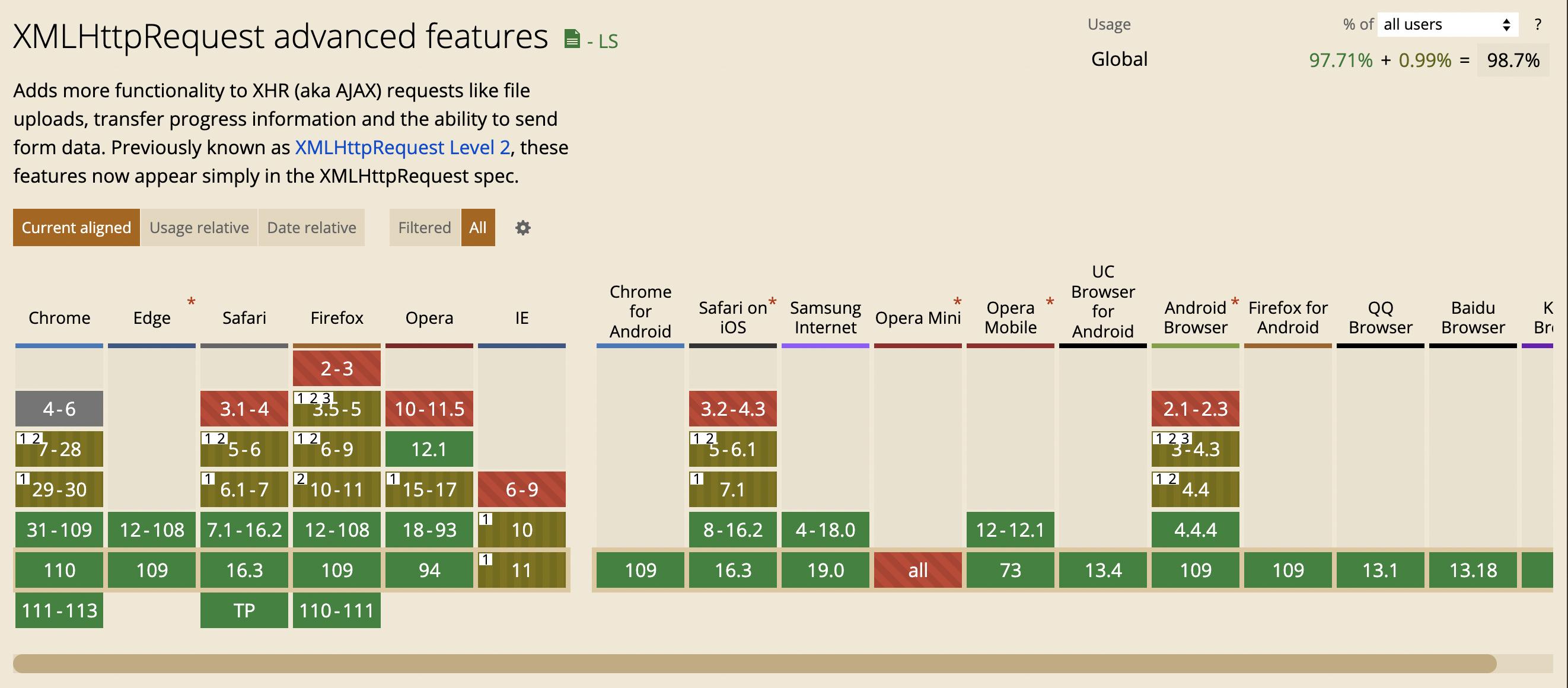1568x688 pixels.
Task: Switch to Usage relative view
Action: click(199, 228)
